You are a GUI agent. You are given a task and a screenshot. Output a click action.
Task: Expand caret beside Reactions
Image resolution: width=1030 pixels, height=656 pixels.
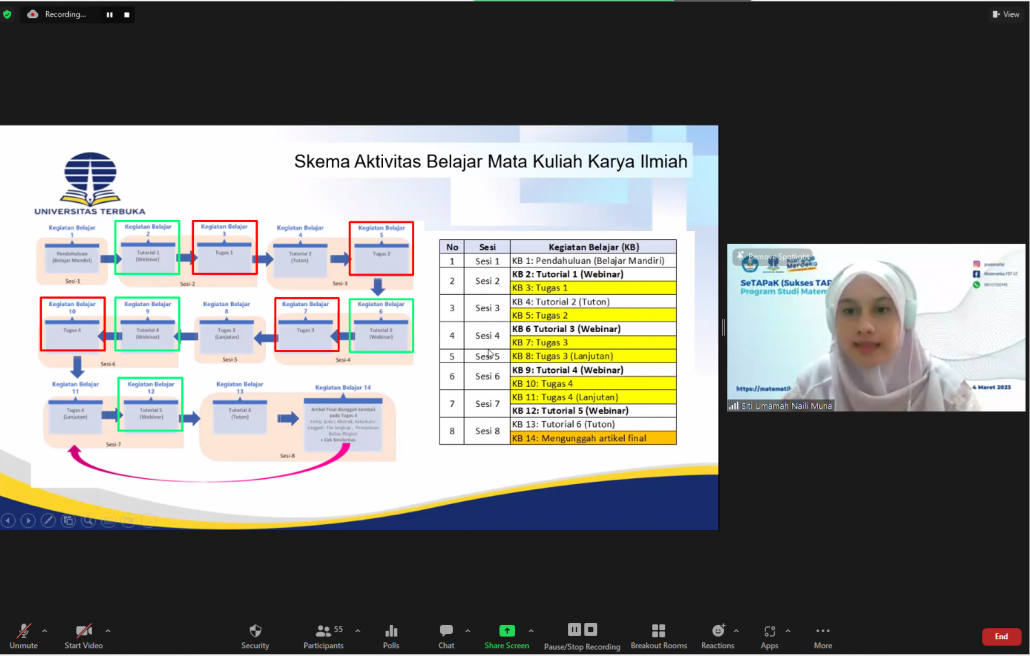click(736, 631)
